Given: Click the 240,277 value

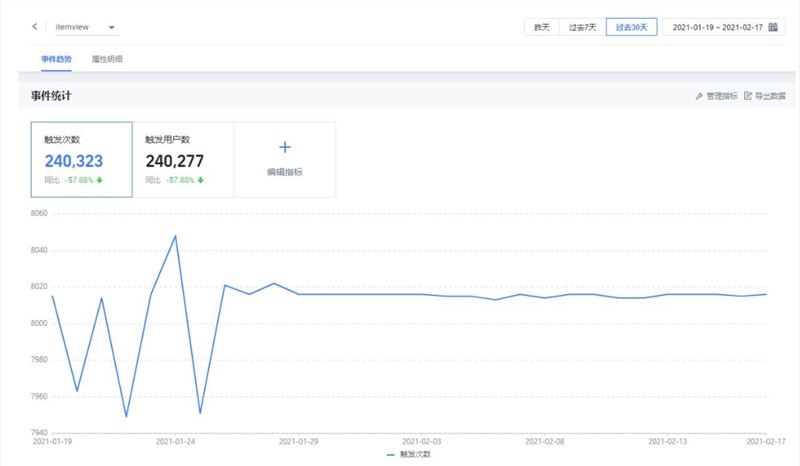Looking at the screenshot, I should [174, 161].
